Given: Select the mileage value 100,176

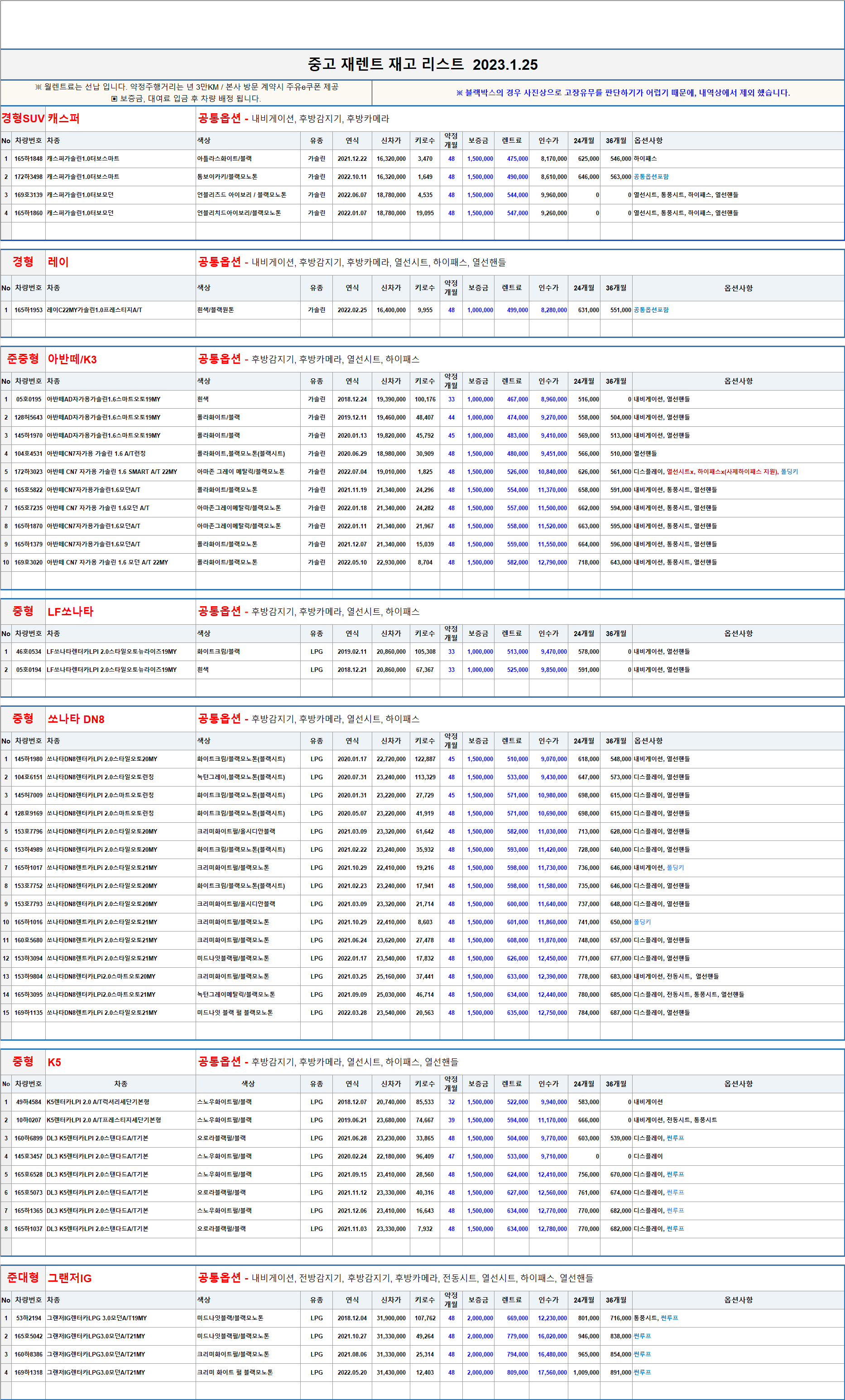Looking at the screenshot, I should pyautogui.click(x=425, y=400).
